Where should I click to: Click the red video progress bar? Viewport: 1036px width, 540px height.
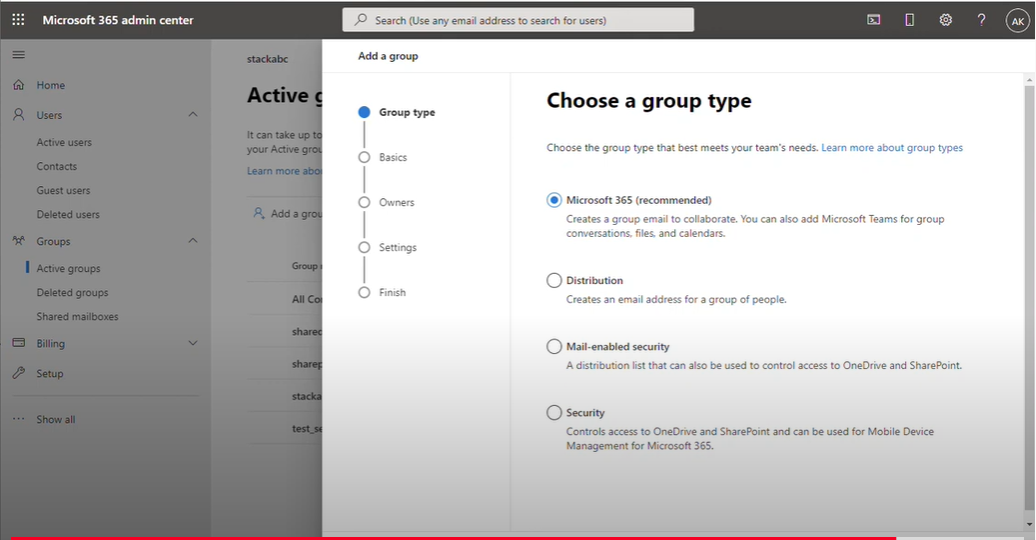pyautogui.click(x=453, y=538)
